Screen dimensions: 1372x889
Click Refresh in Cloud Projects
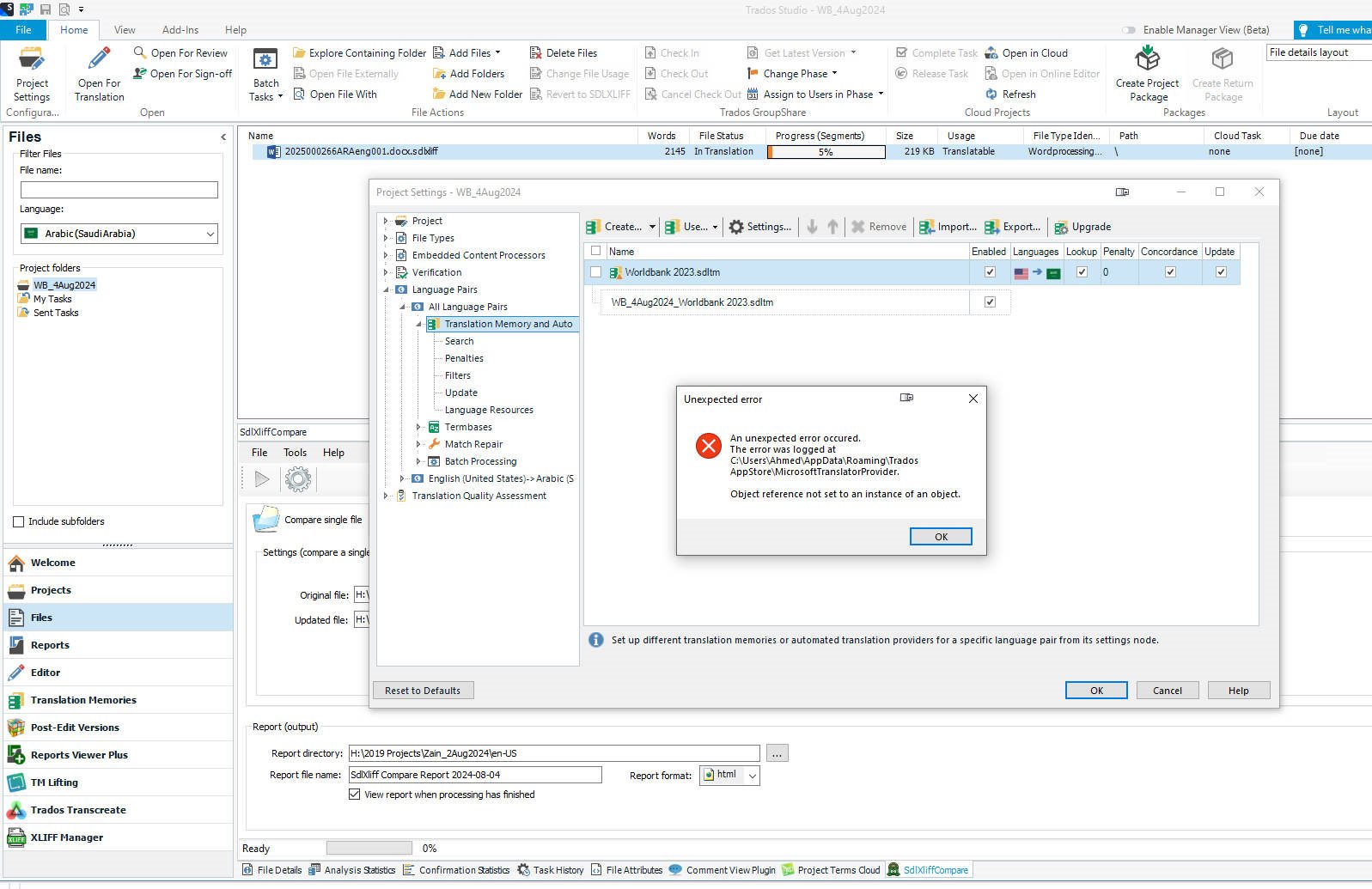(x=1010, y=94)
